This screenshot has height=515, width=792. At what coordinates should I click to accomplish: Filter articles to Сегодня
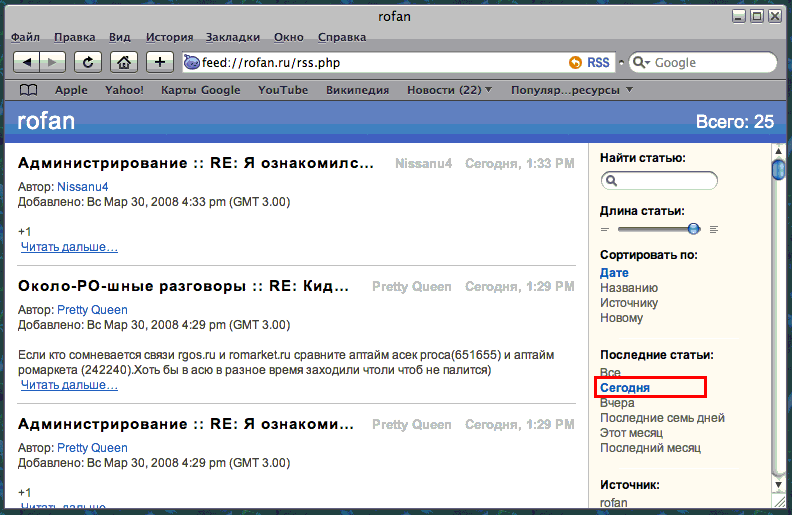(625, 388)
